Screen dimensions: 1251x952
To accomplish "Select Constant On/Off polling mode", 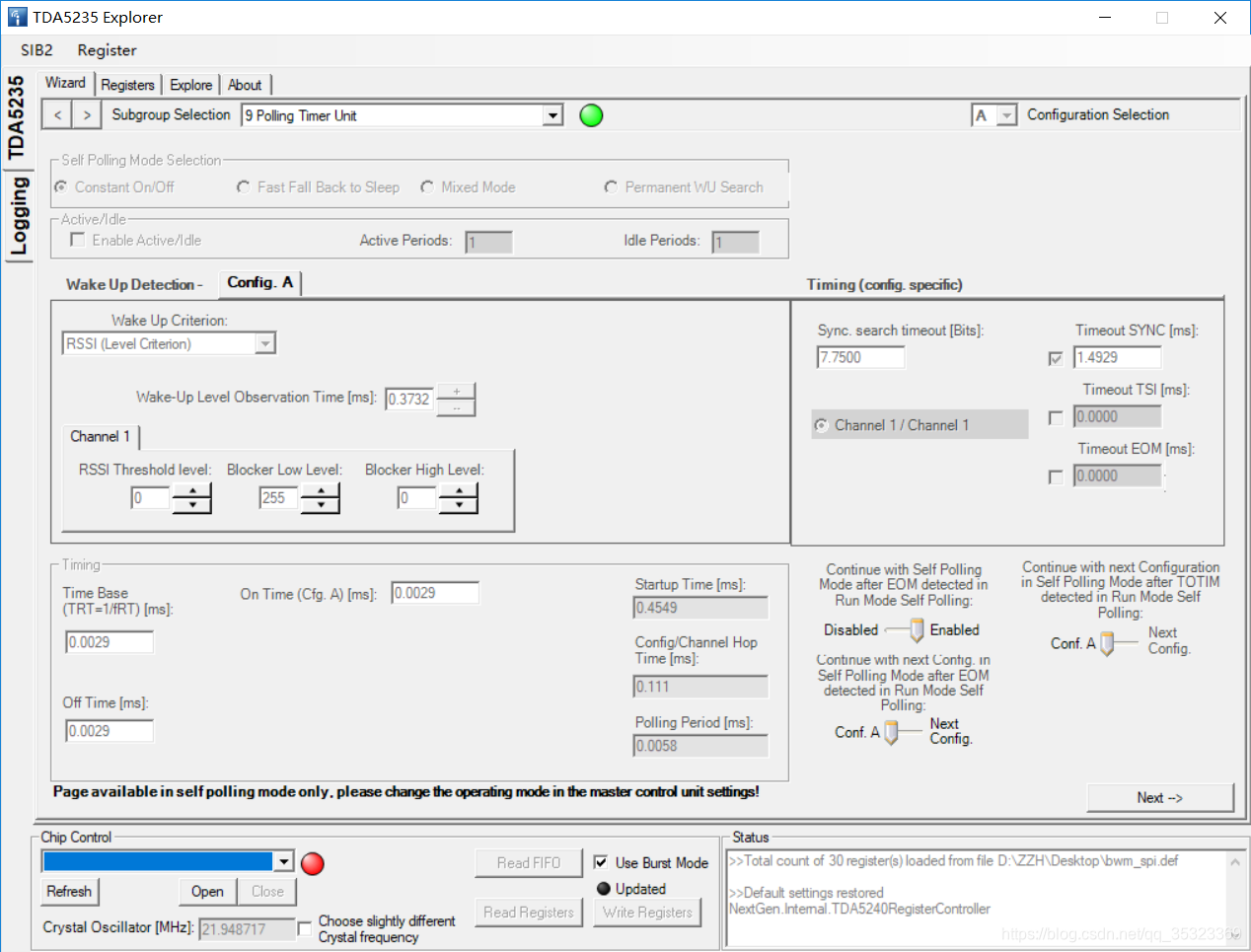I will pos(61,186).
